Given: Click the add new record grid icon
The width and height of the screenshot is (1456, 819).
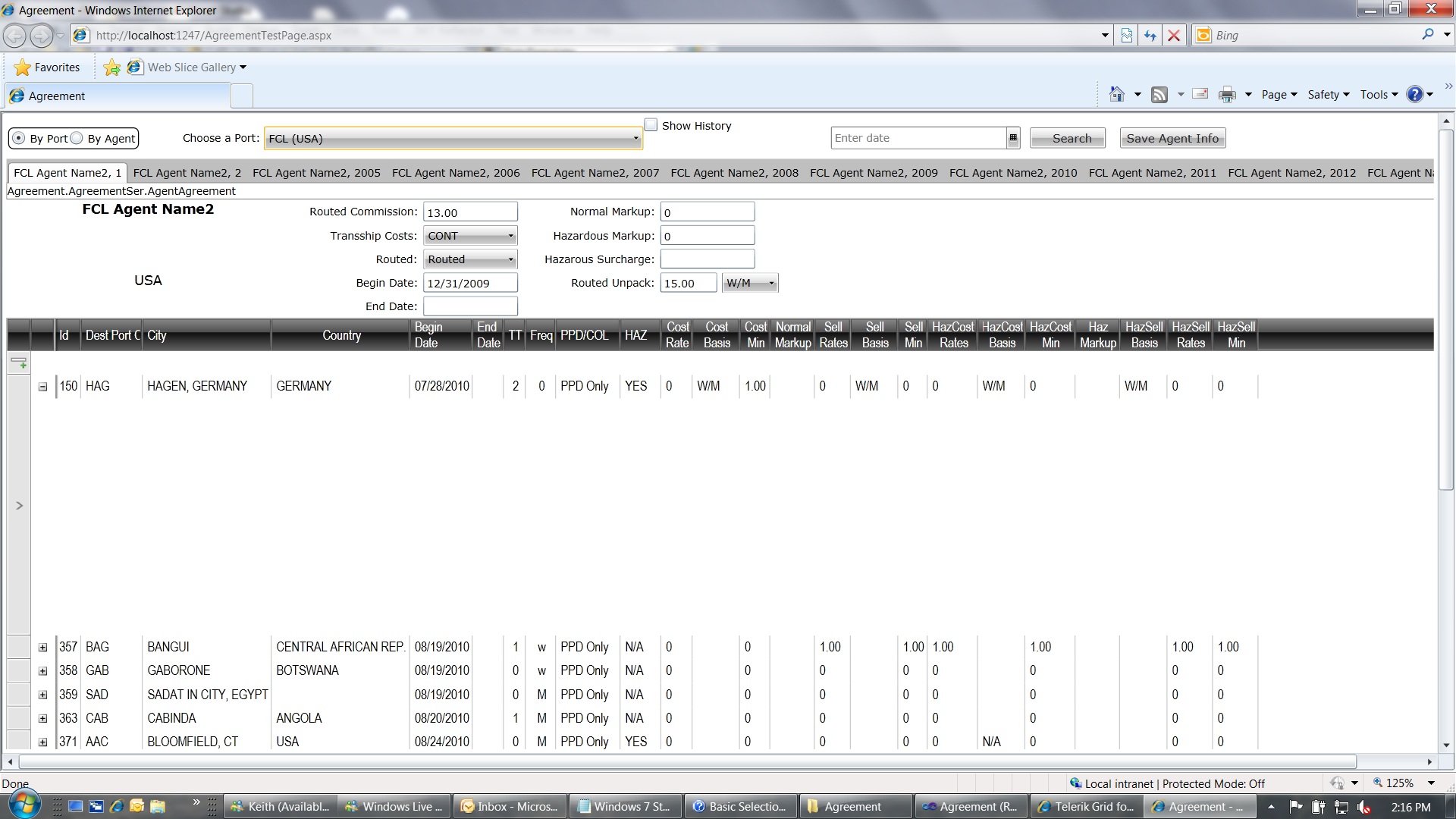Looking at the screenshot, I should click(19, 362).
